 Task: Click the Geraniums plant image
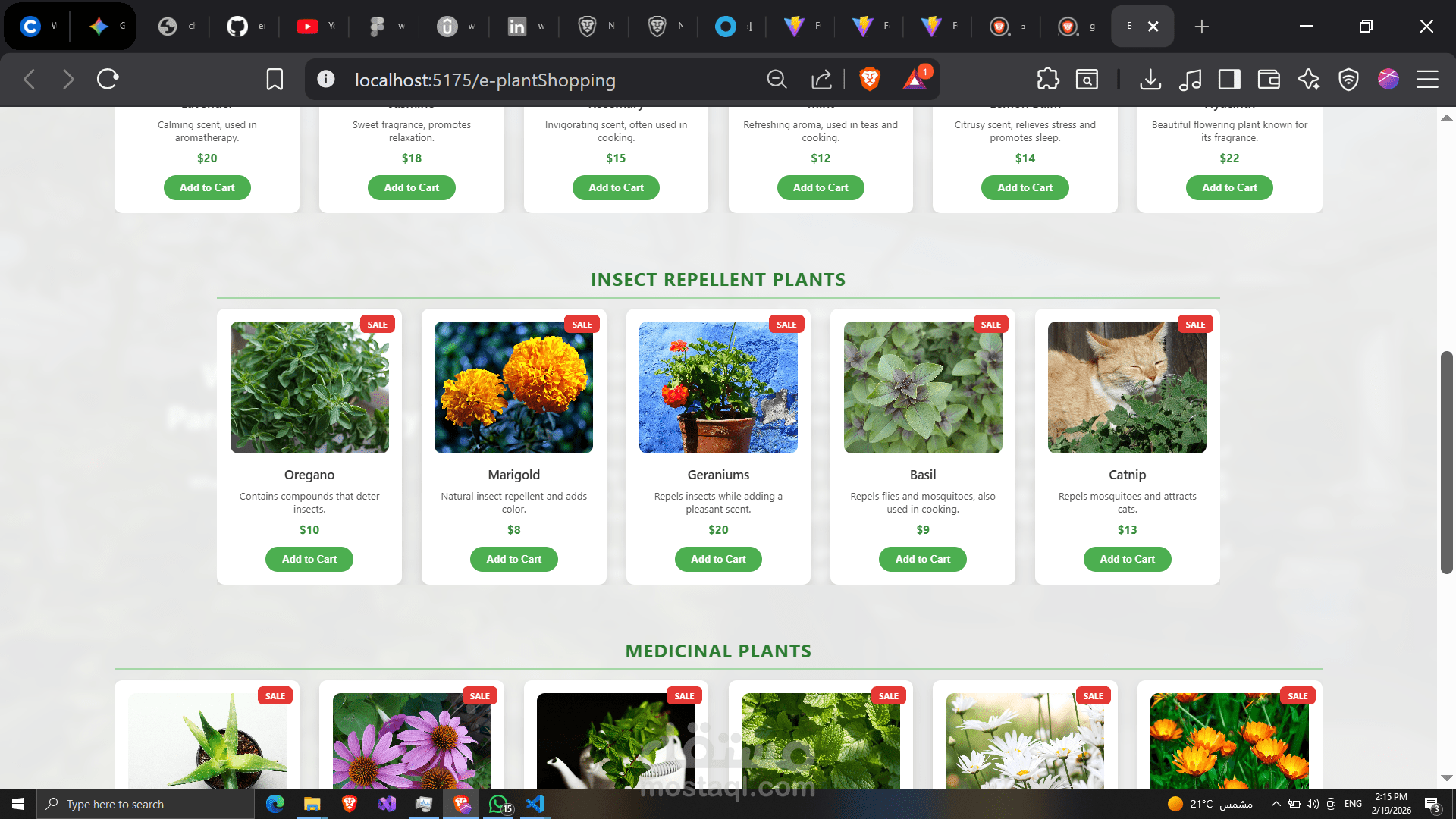pos(718,388)
